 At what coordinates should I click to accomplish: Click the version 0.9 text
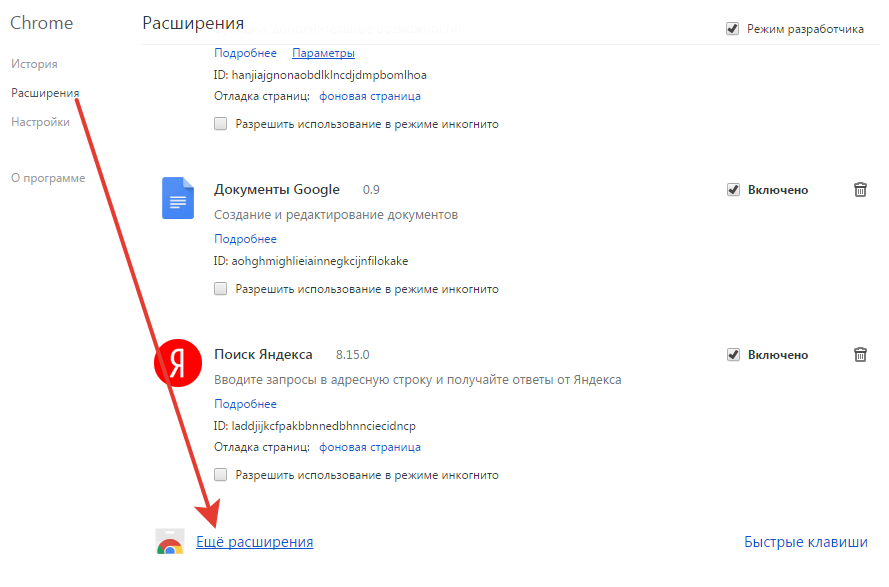(371, 189)
